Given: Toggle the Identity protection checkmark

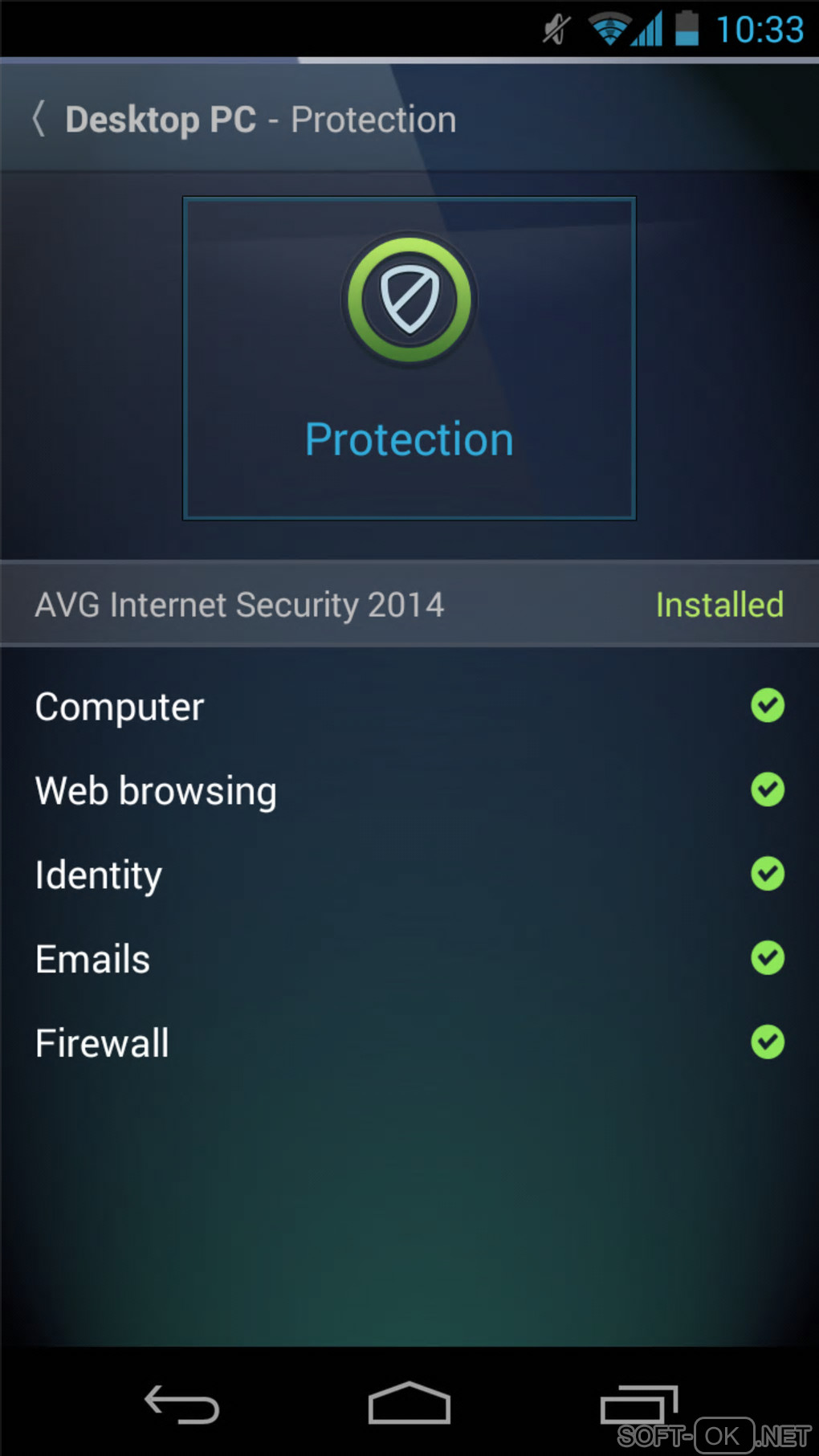Looking at the screenshot, I should pos(768,874).
